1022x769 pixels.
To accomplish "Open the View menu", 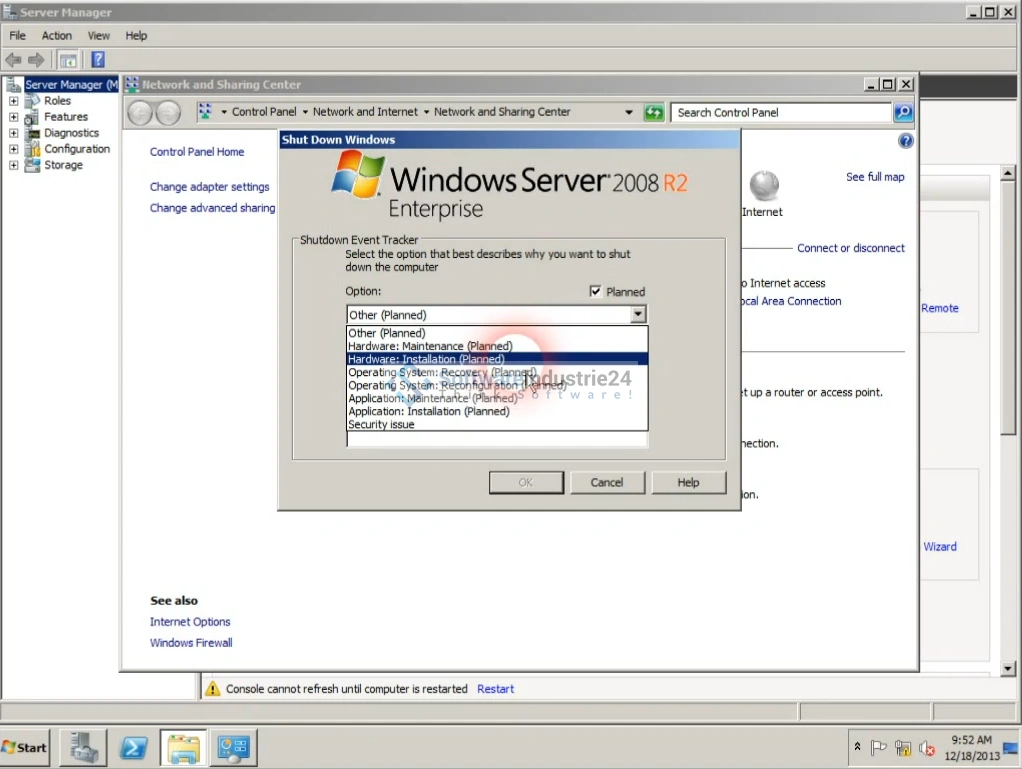I will [98, 35].
